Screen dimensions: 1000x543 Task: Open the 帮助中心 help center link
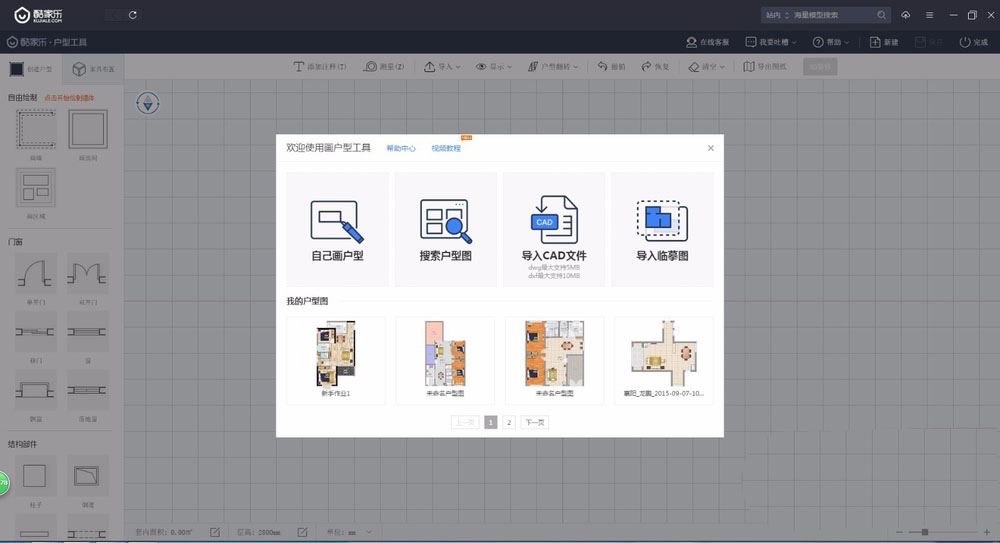pyautogui.click(x=401, y=148)
